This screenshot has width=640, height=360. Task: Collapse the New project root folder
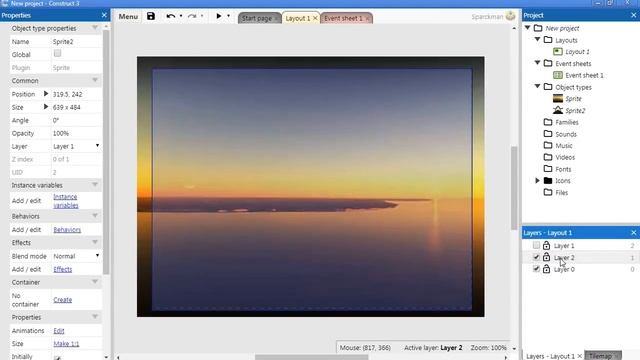(528, 28)
